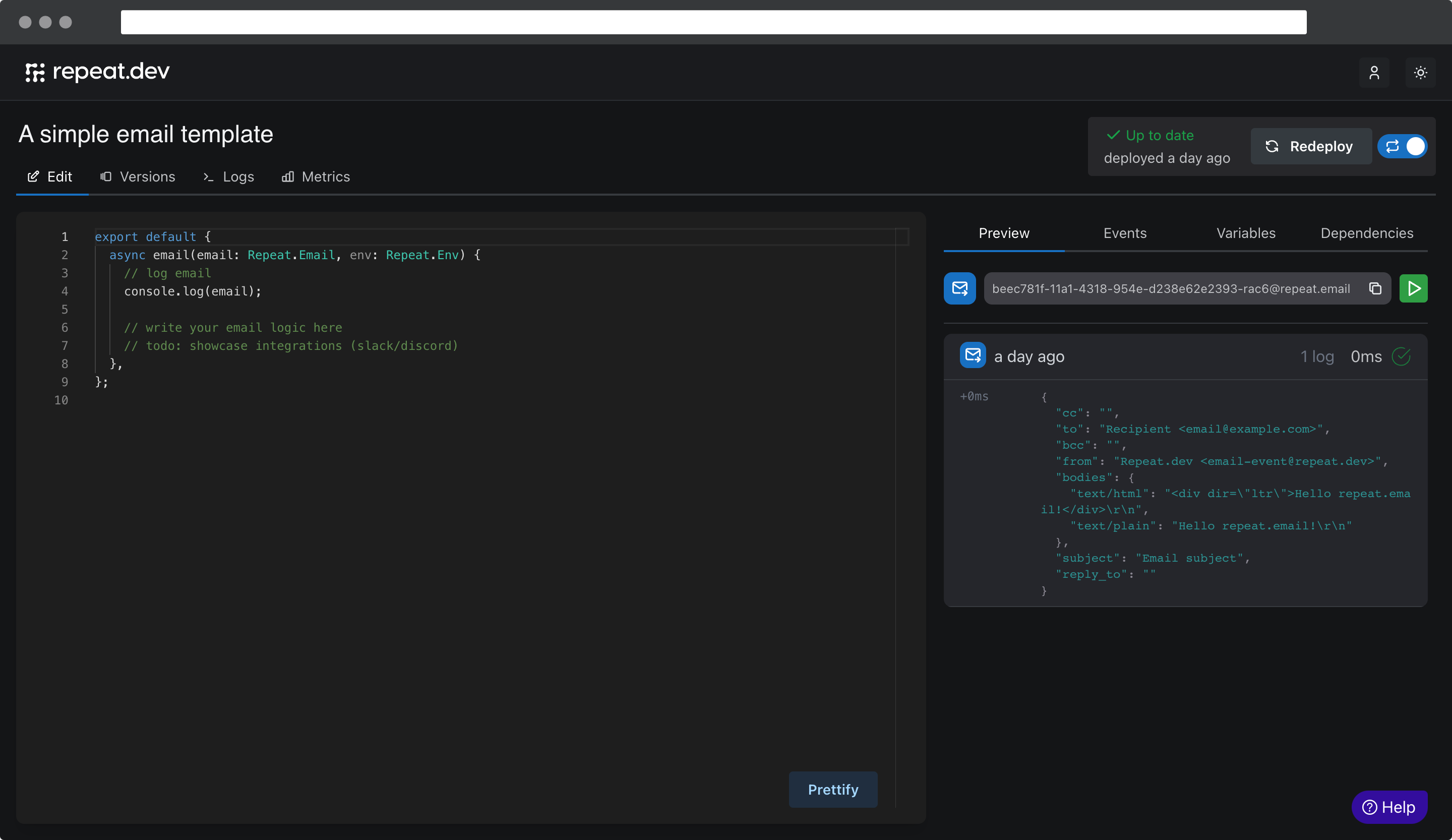1452x840 pixels.
Task: Open the user account icon
Action: (x=1374, y=73)
